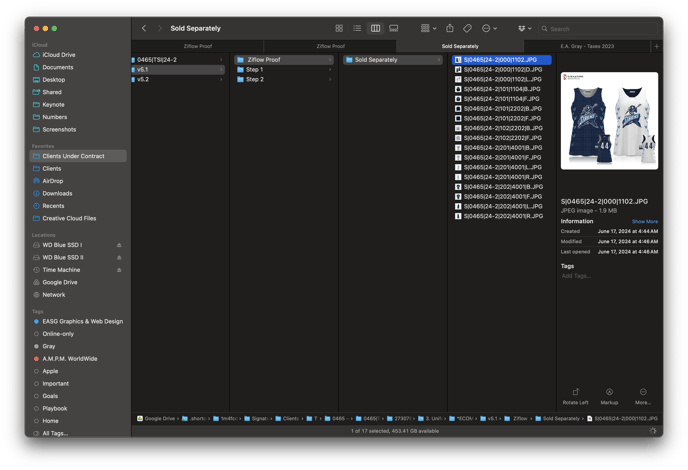Switch to icon grid view
This screenshot has height=470, width=688.
pos(339,29)
